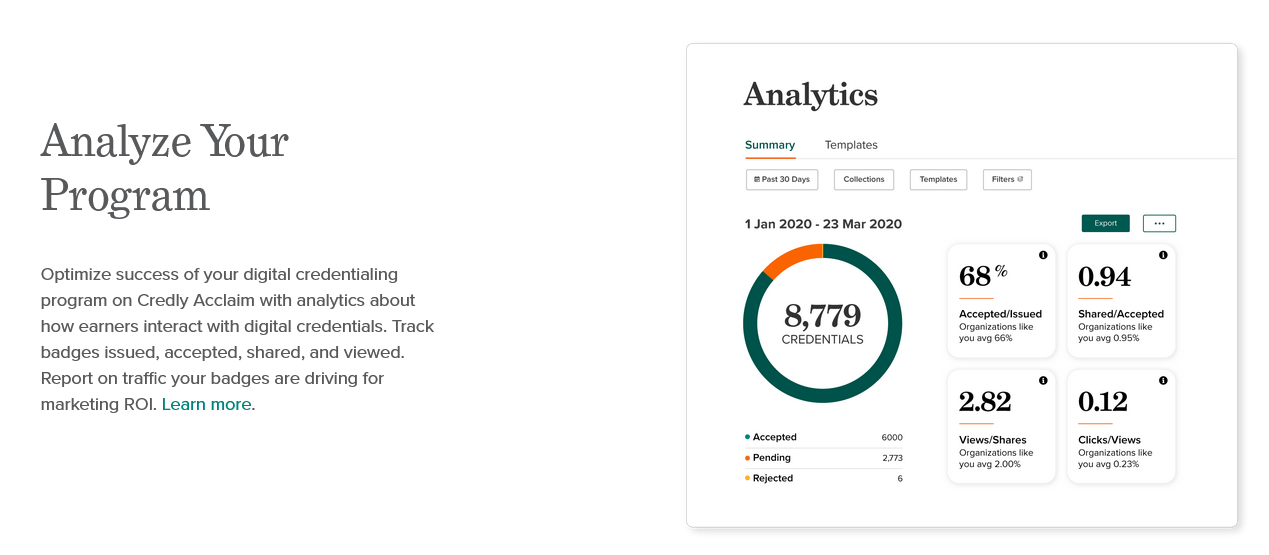
Task: Click info icon on Shared/Accepted card
Action: click(x=1163, y=255)
